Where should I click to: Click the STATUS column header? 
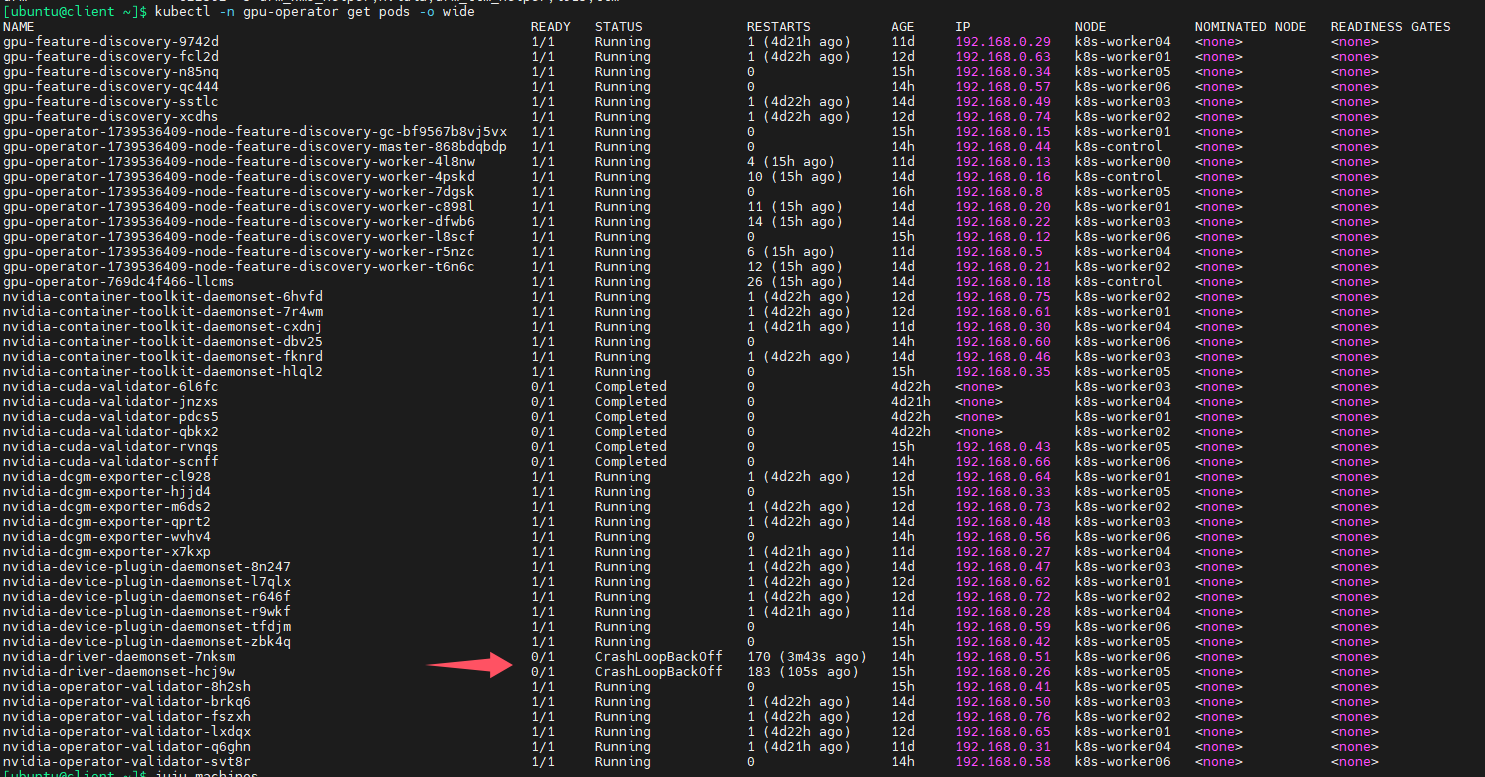618,26
